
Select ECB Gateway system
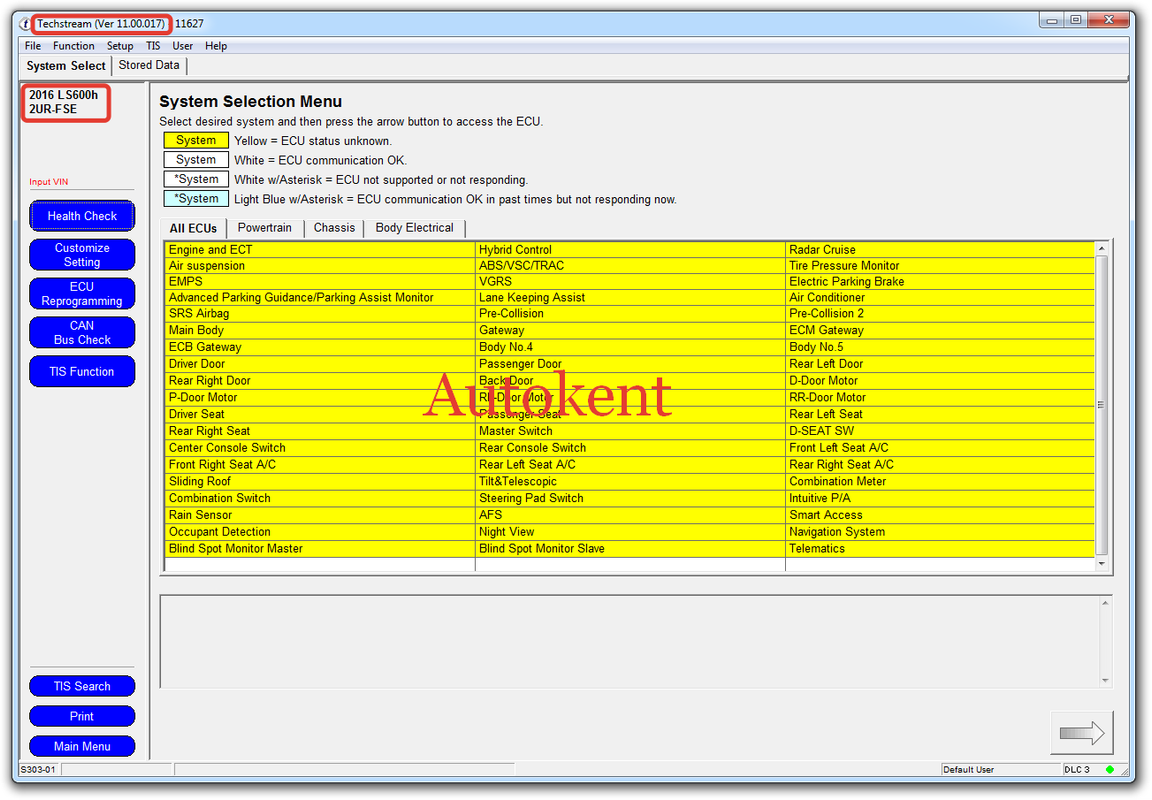[x=320, y=347]
